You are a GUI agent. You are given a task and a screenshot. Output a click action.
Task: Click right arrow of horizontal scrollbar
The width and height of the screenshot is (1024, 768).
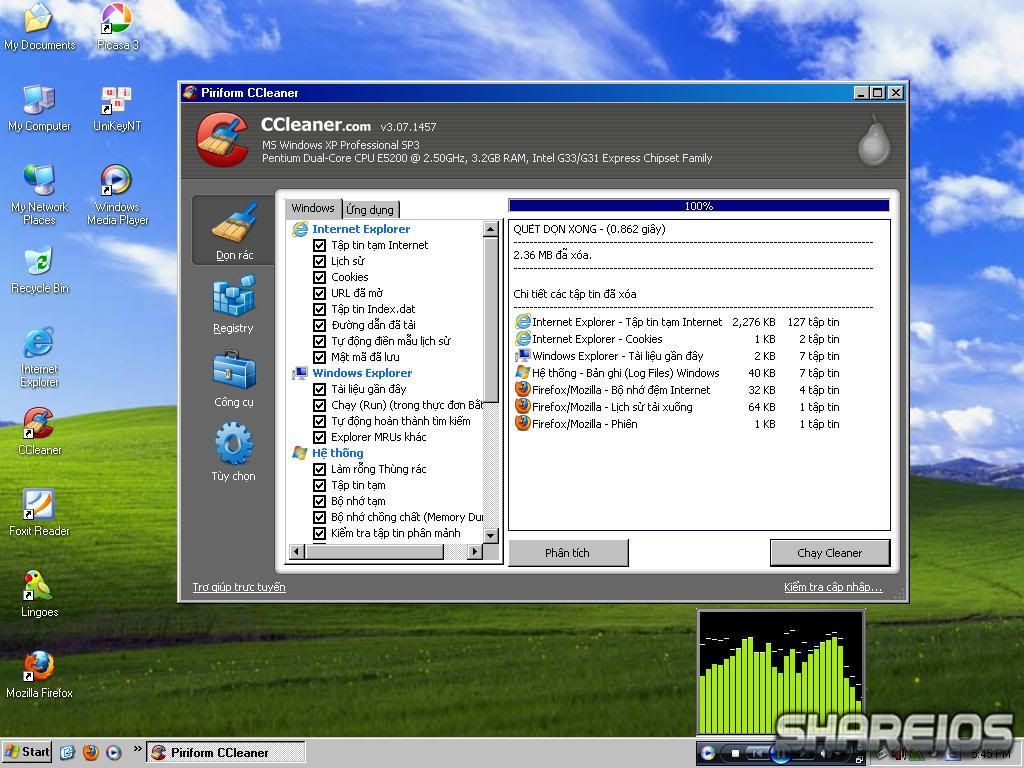[x=475, y=552]
